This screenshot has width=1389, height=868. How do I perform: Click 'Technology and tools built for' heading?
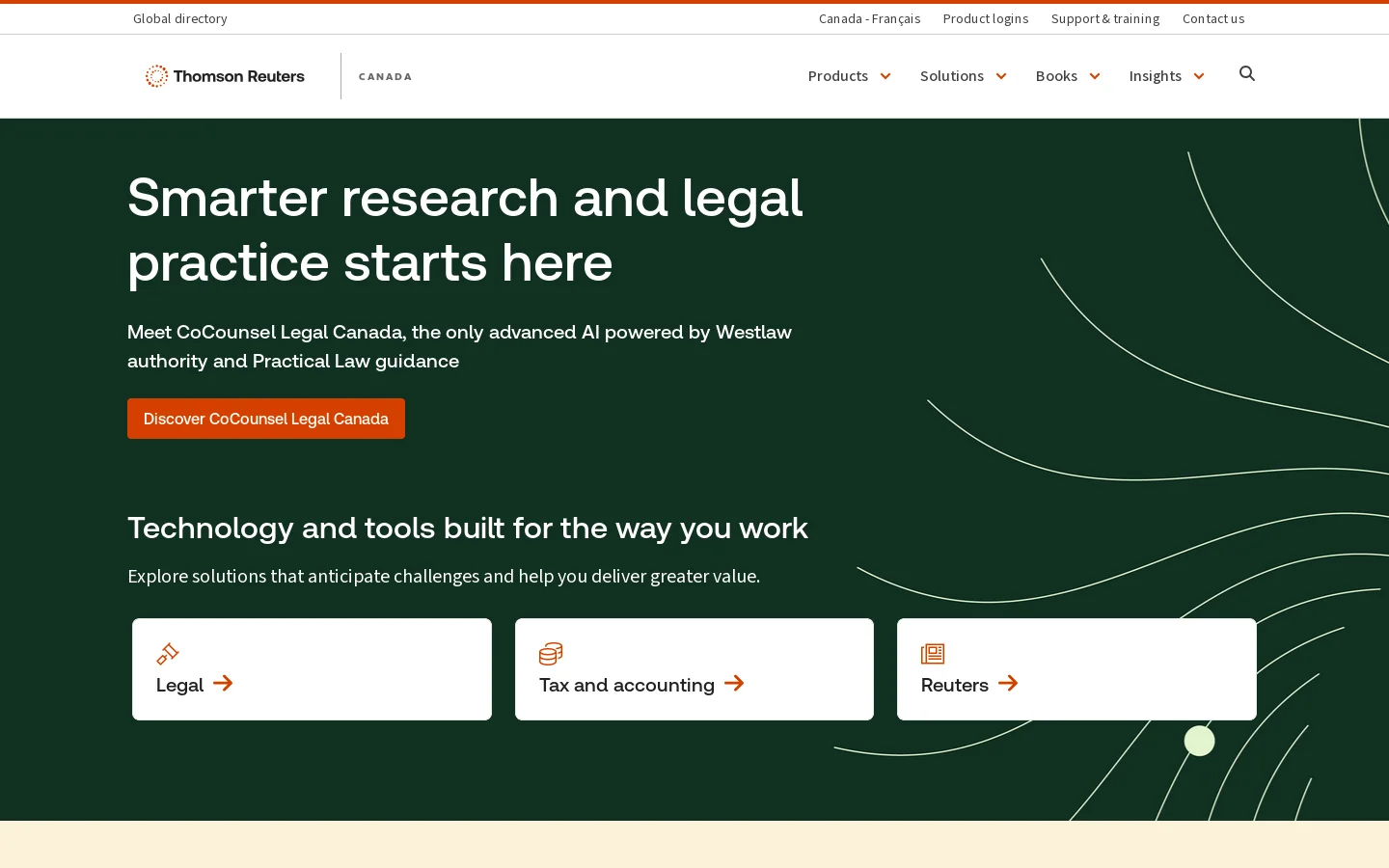coord(468,528)
